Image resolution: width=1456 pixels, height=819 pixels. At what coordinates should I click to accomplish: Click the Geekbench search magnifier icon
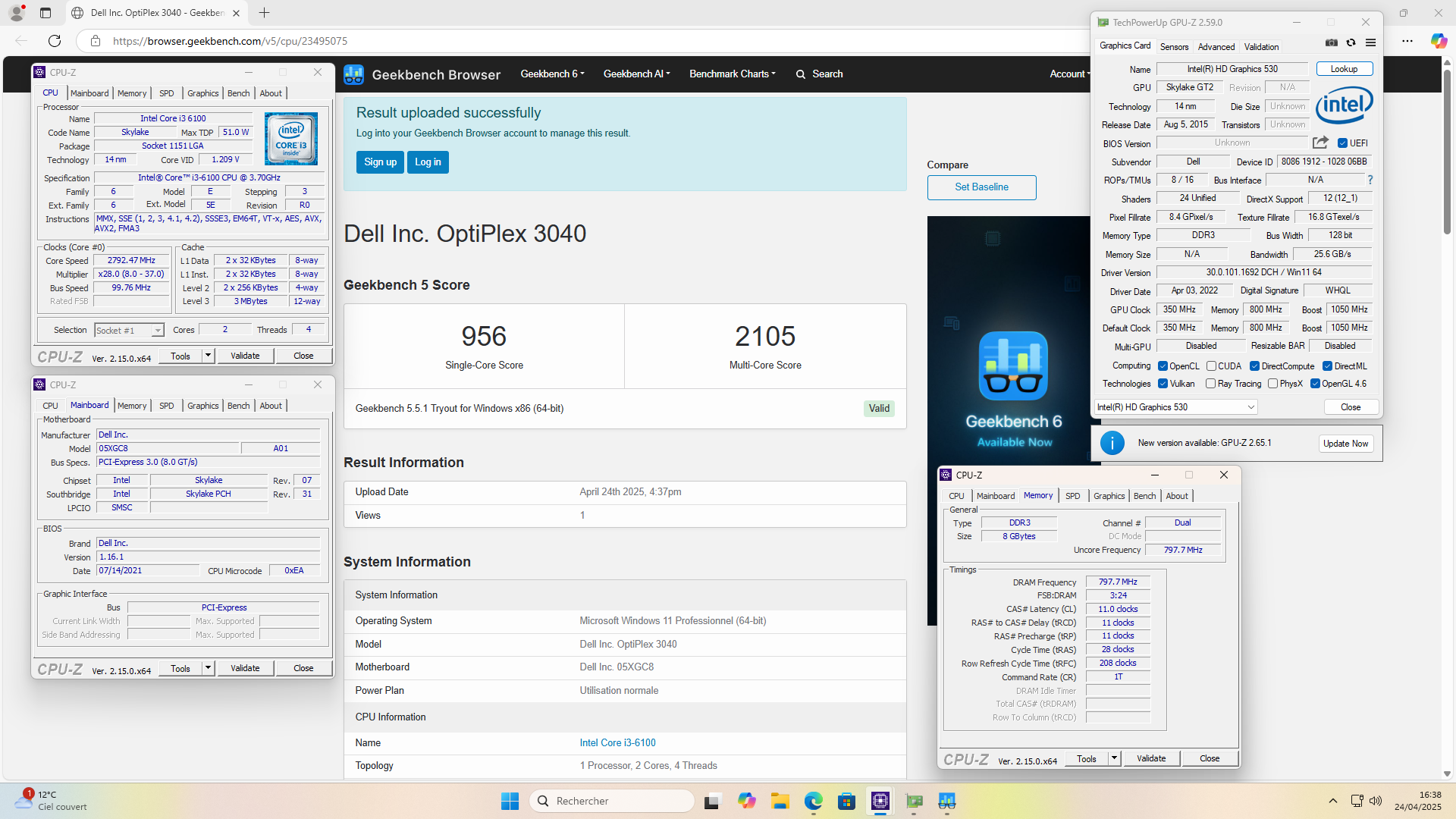pos(800,74)
